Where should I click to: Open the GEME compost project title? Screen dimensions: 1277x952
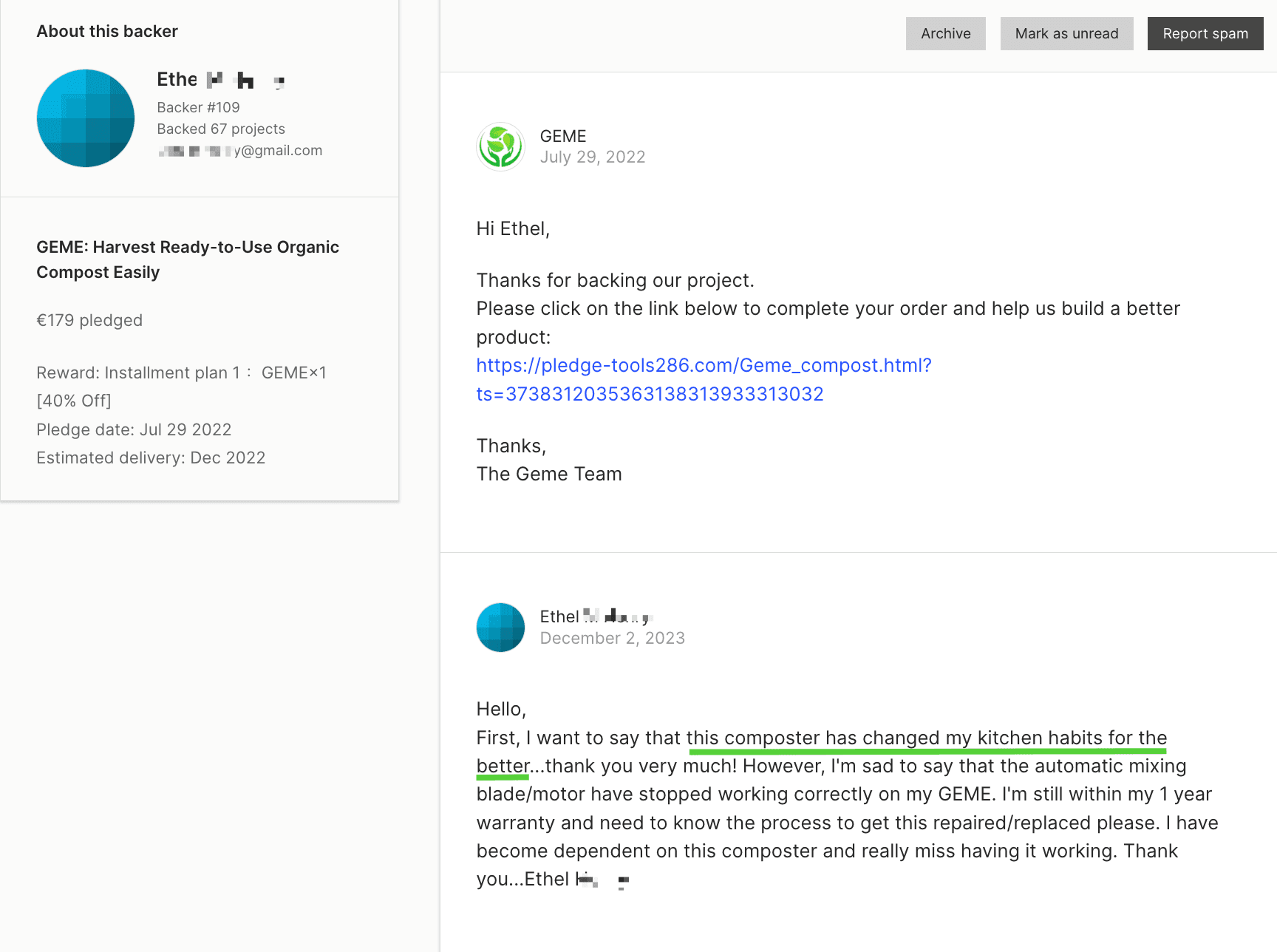187,259
